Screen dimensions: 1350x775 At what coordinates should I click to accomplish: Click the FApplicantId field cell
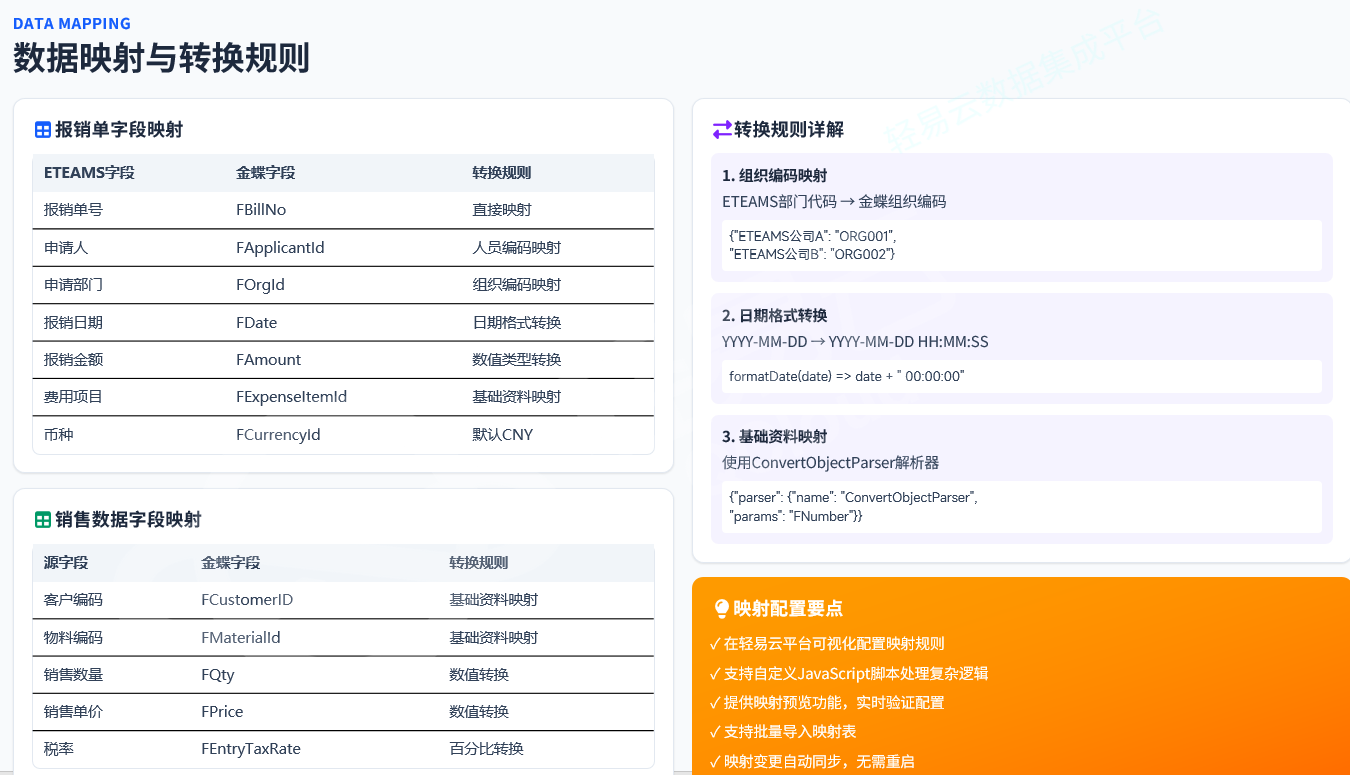point(280,248)
